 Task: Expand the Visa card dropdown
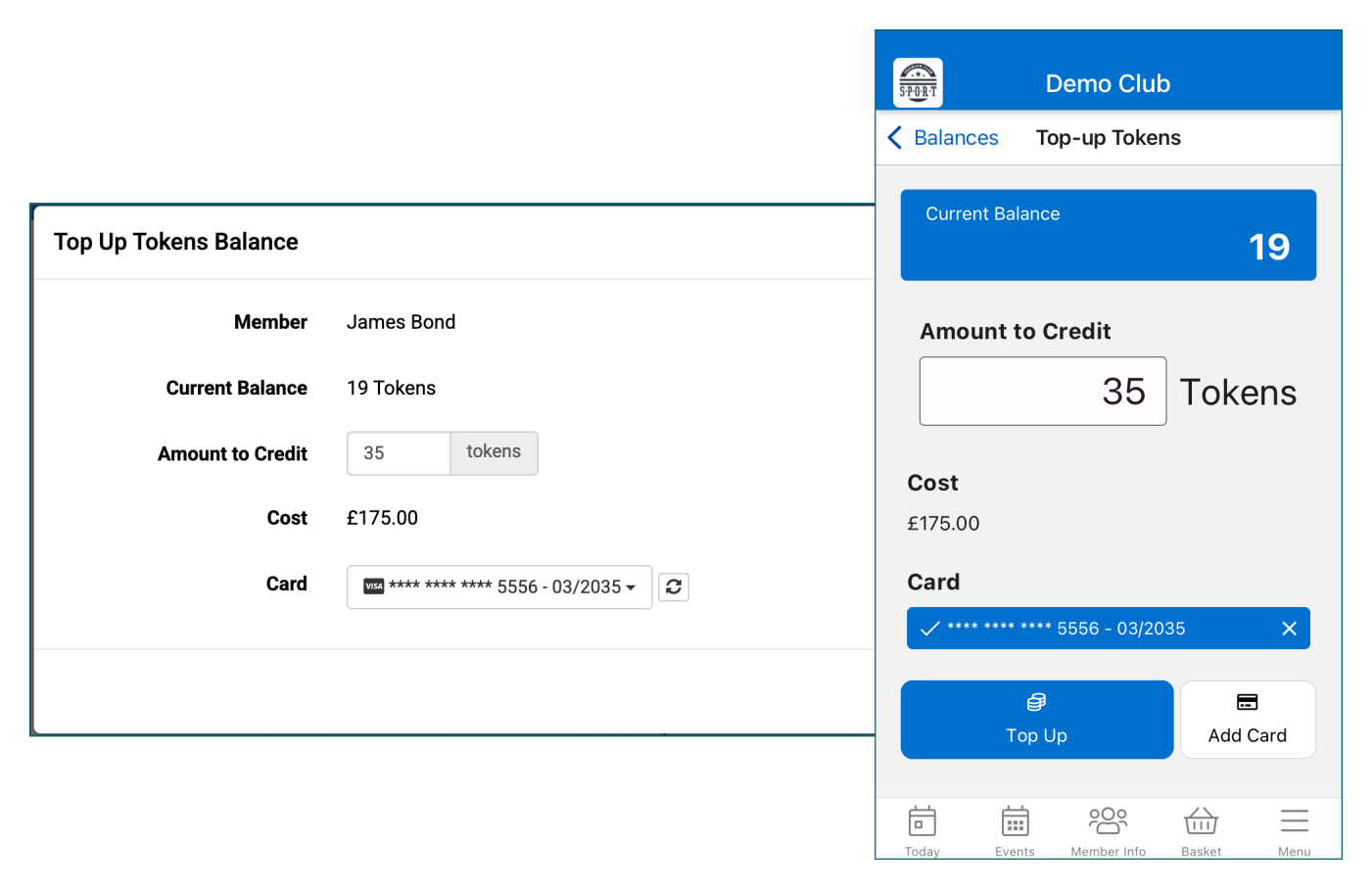tap(499, 587)
